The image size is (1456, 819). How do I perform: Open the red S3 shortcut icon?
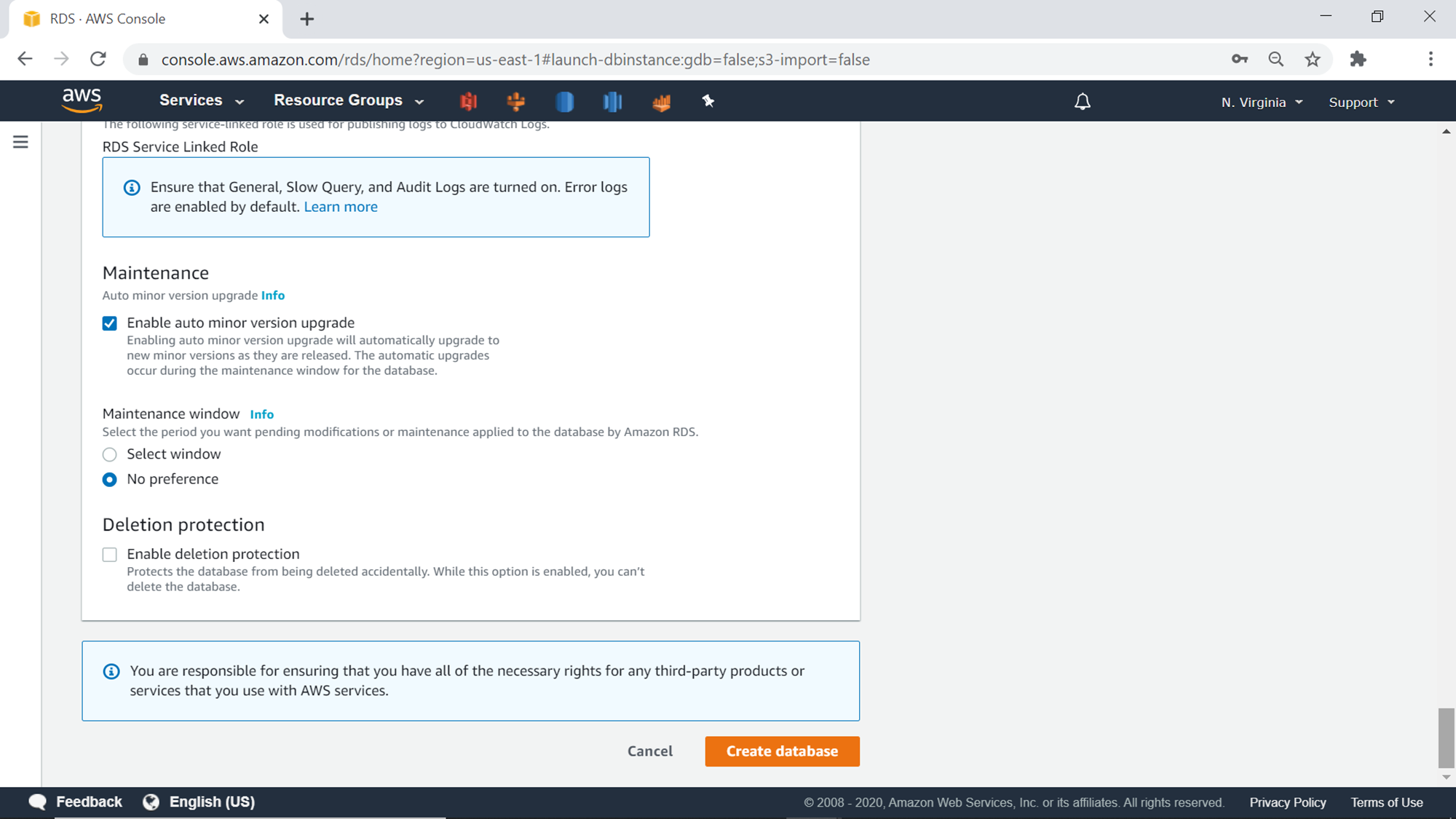(x=468, y=101)
